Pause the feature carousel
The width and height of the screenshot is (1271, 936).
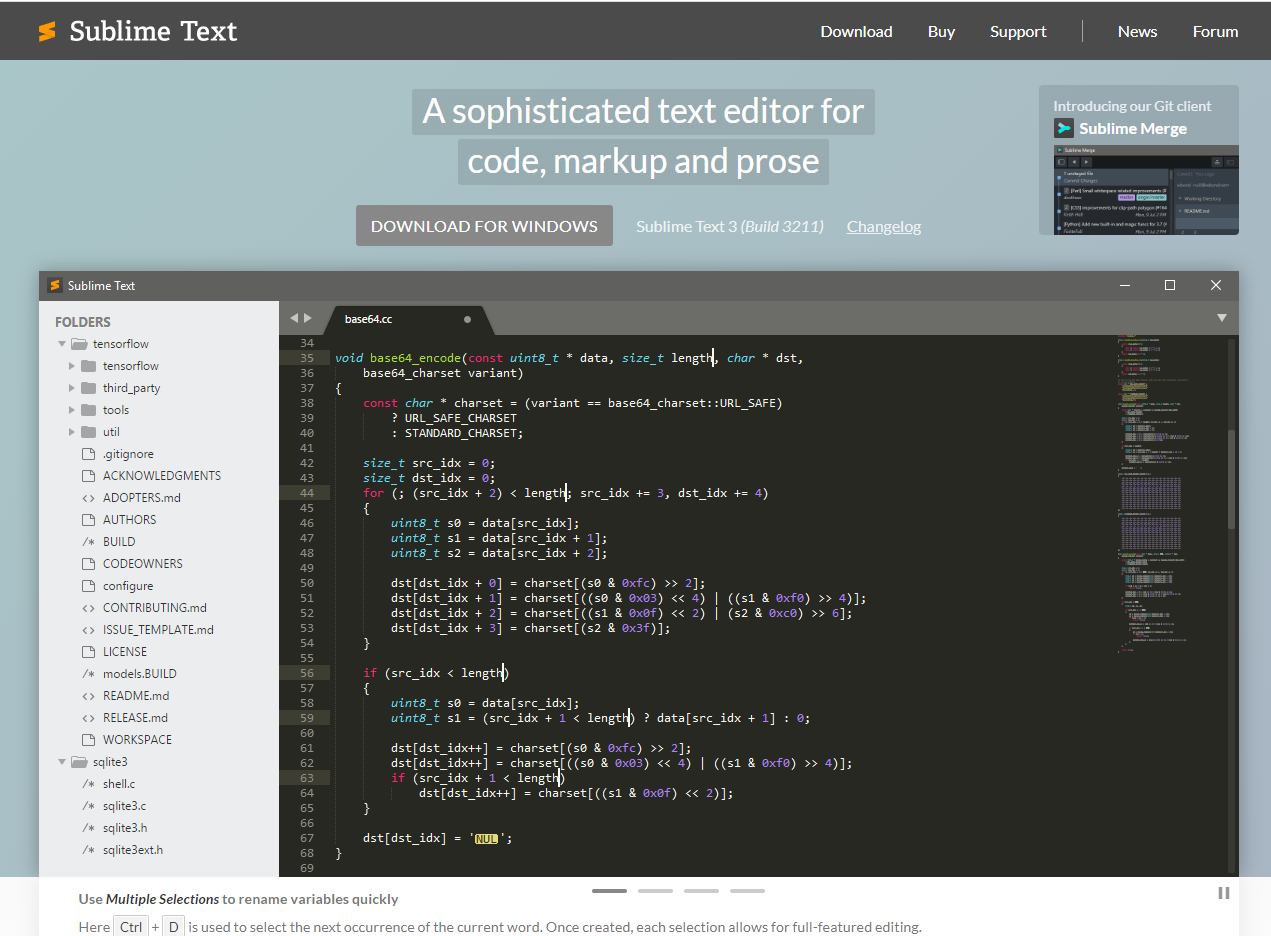click(1223, 893)
